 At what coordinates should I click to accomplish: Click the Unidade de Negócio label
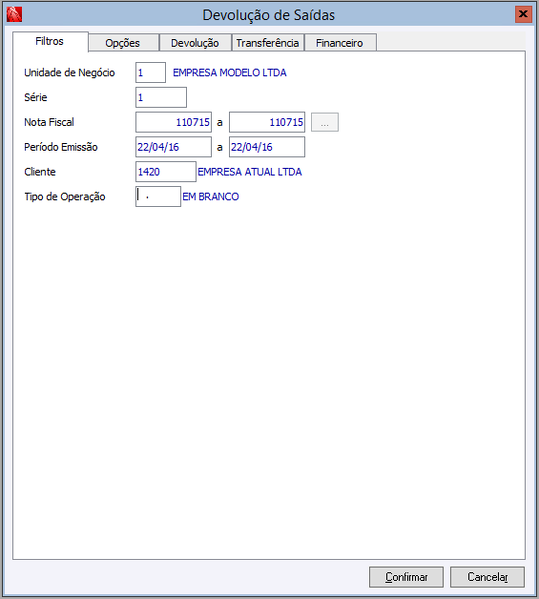point(70,73)
